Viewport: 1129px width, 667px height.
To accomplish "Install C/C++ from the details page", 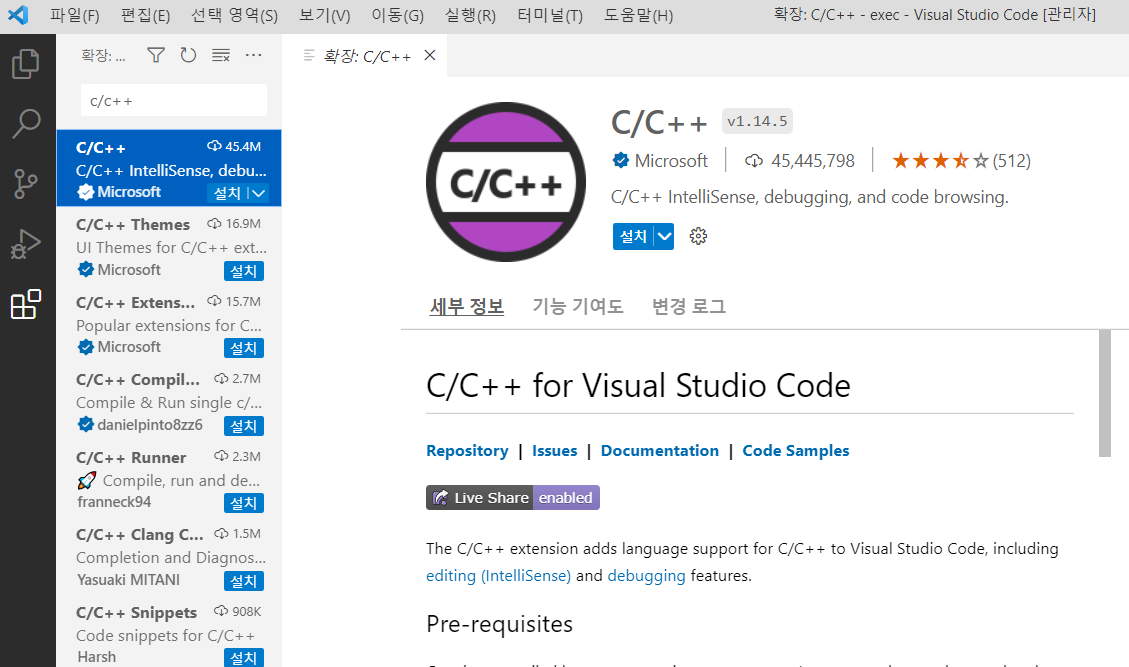I will click(x=633, y=236).
